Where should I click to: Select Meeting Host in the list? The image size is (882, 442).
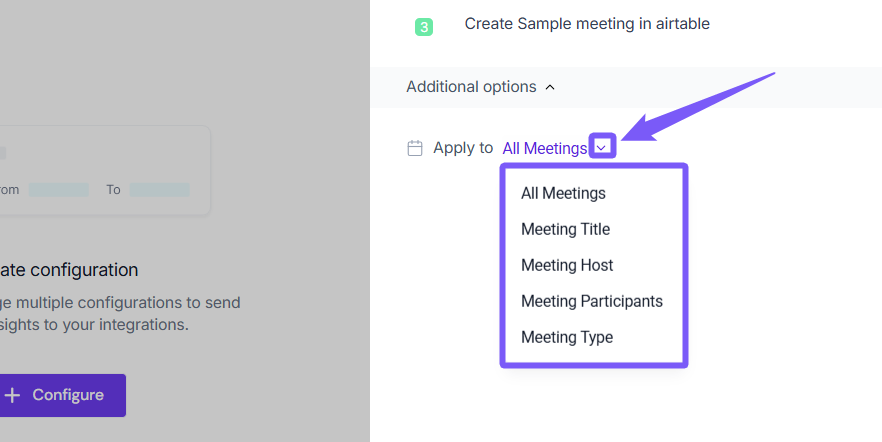(567, 265)
